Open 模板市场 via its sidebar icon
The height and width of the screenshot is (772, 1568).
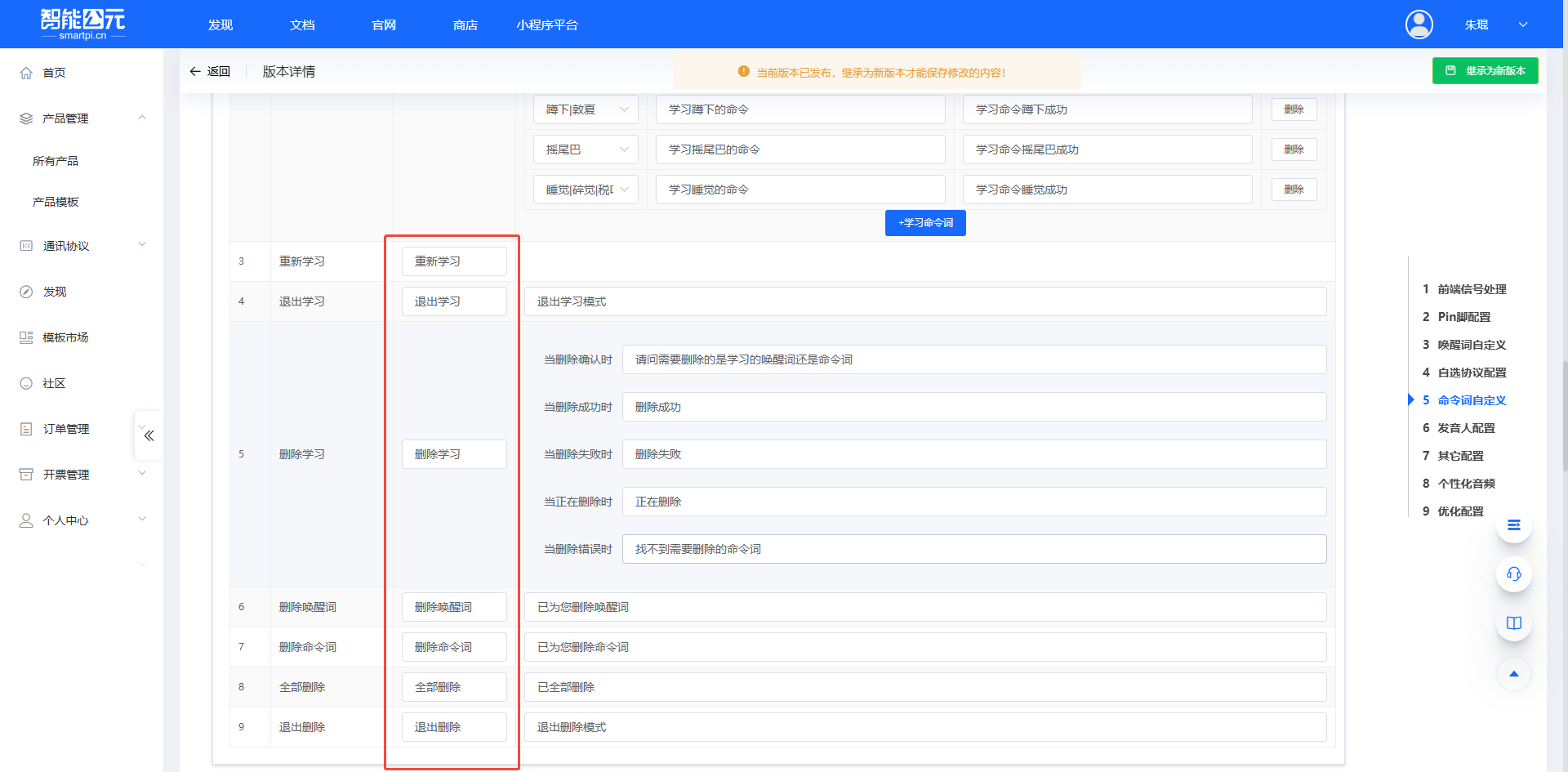(25, 337)
